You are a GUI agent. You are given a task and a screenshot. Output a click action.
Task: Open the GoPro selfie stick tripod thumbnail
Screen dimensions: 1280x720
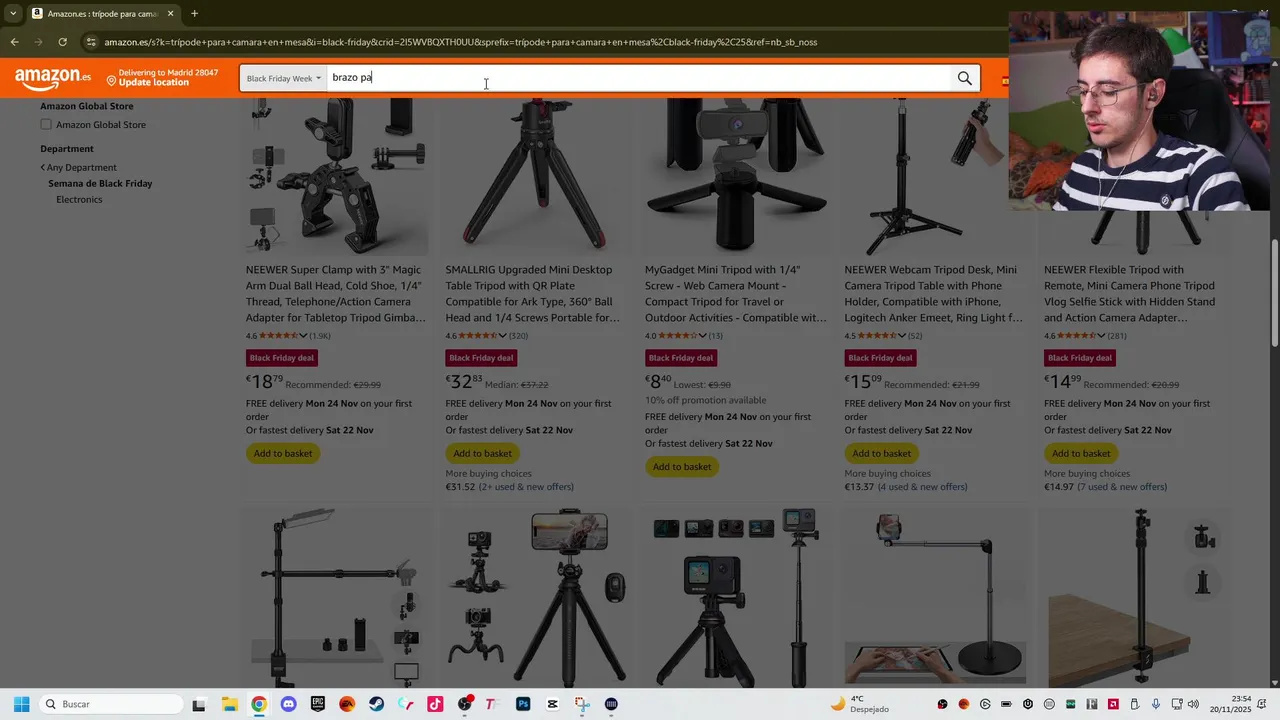(x=735, y=598)
